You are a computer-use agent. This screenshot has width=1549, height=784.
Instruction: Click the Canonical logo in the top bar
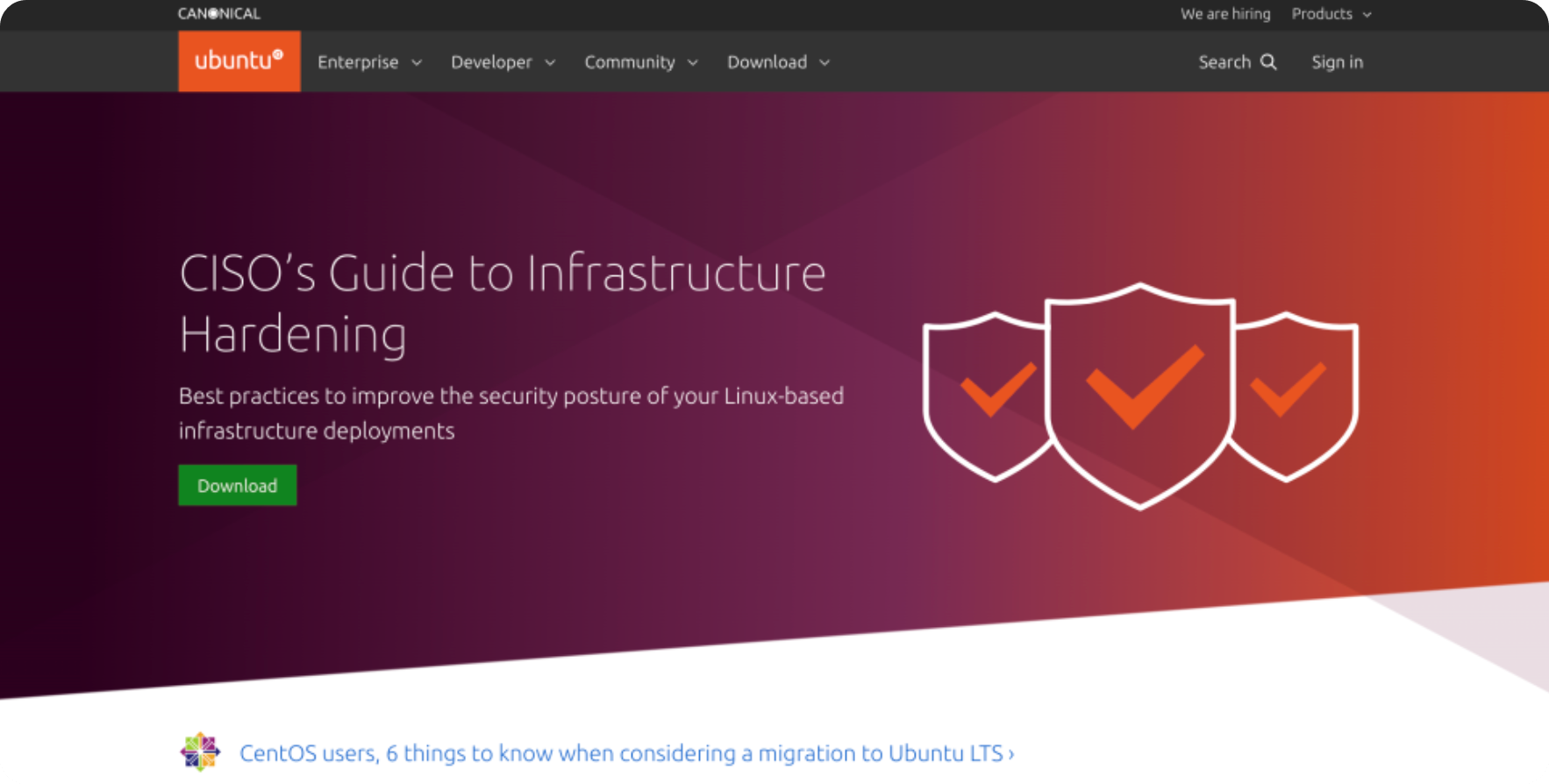point(219,14)
